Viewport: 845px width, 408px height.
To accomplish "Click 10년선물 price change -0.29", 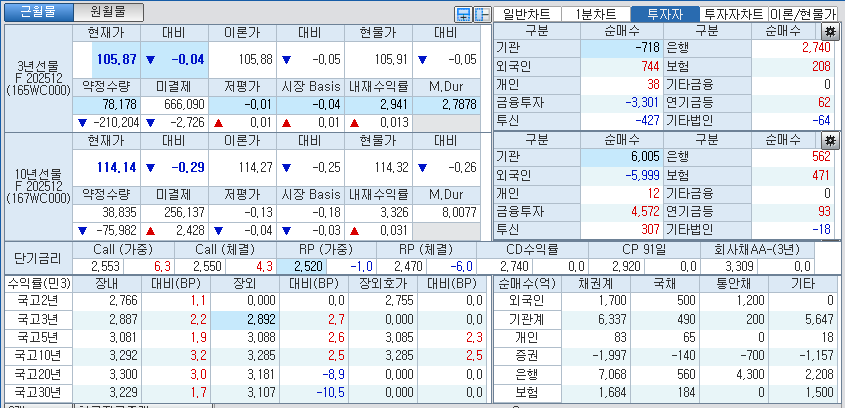I will (x=188, y=167).
